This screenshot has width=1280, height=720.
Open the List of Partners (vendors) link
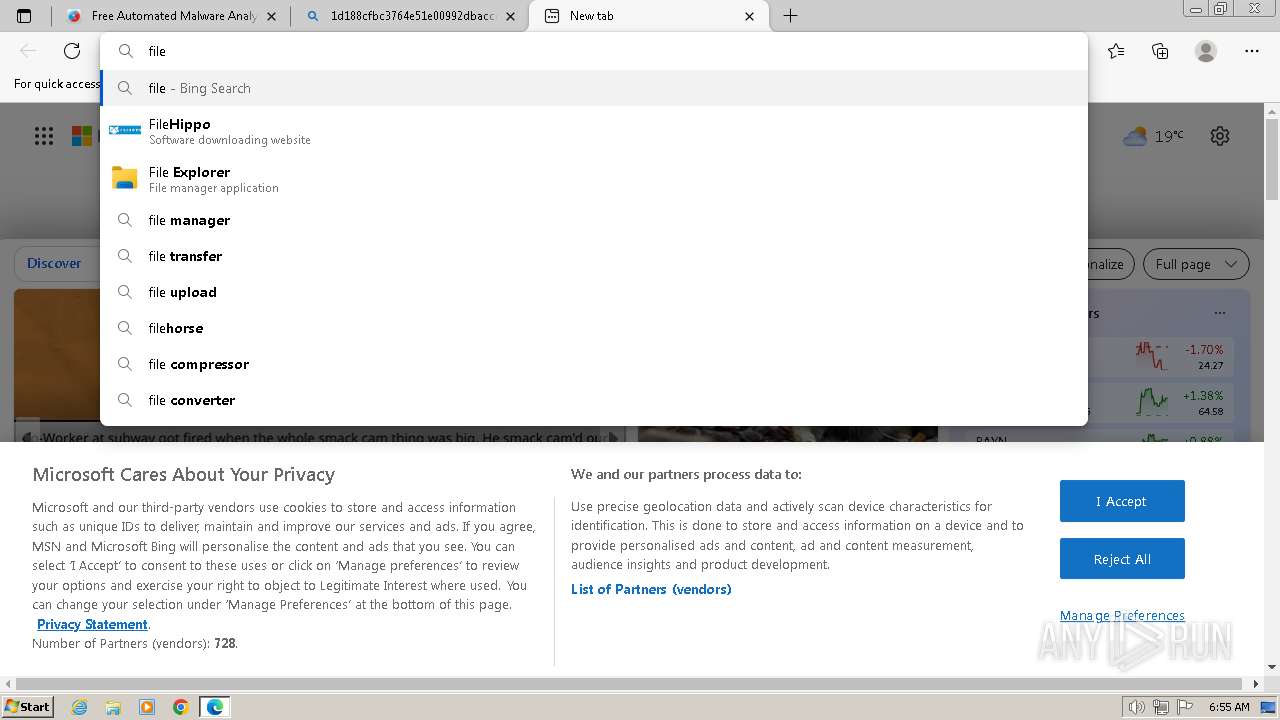[x=651, y=589]
